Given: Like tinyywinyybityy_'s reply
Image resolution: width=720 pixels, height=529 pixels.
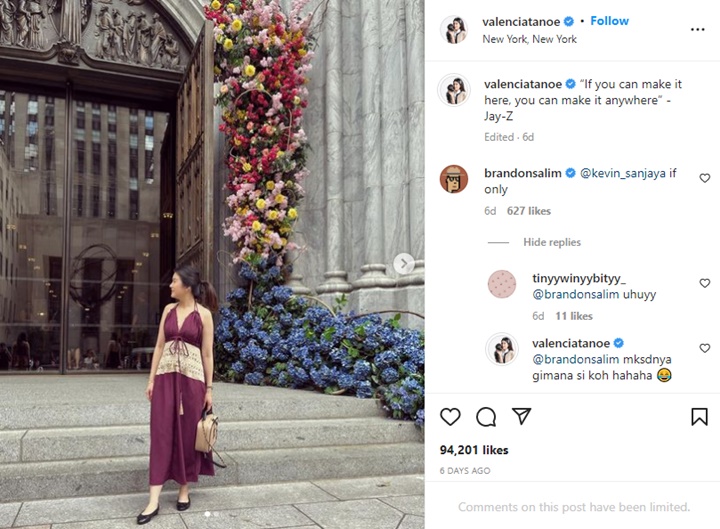Looking at the screenshot, I should coord(705,283).
